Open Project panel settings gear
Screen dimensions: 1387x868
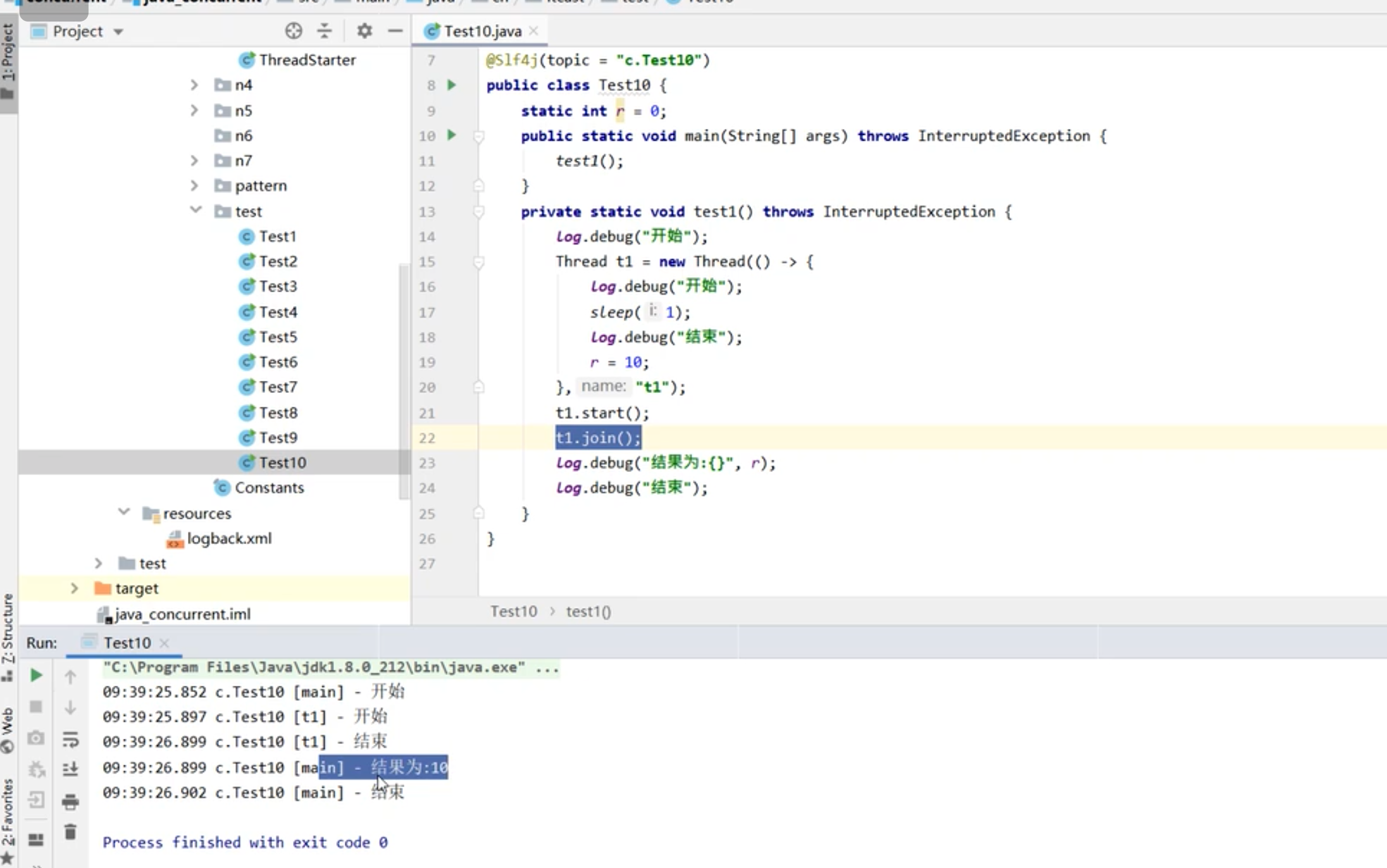pos(364,31)
